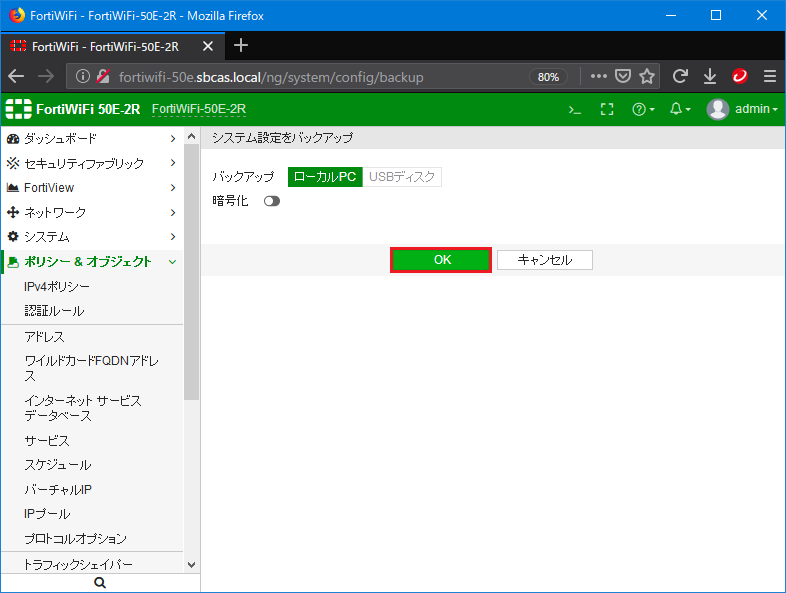Open a new browser tab
786x593 pixels.
(241, 46)
